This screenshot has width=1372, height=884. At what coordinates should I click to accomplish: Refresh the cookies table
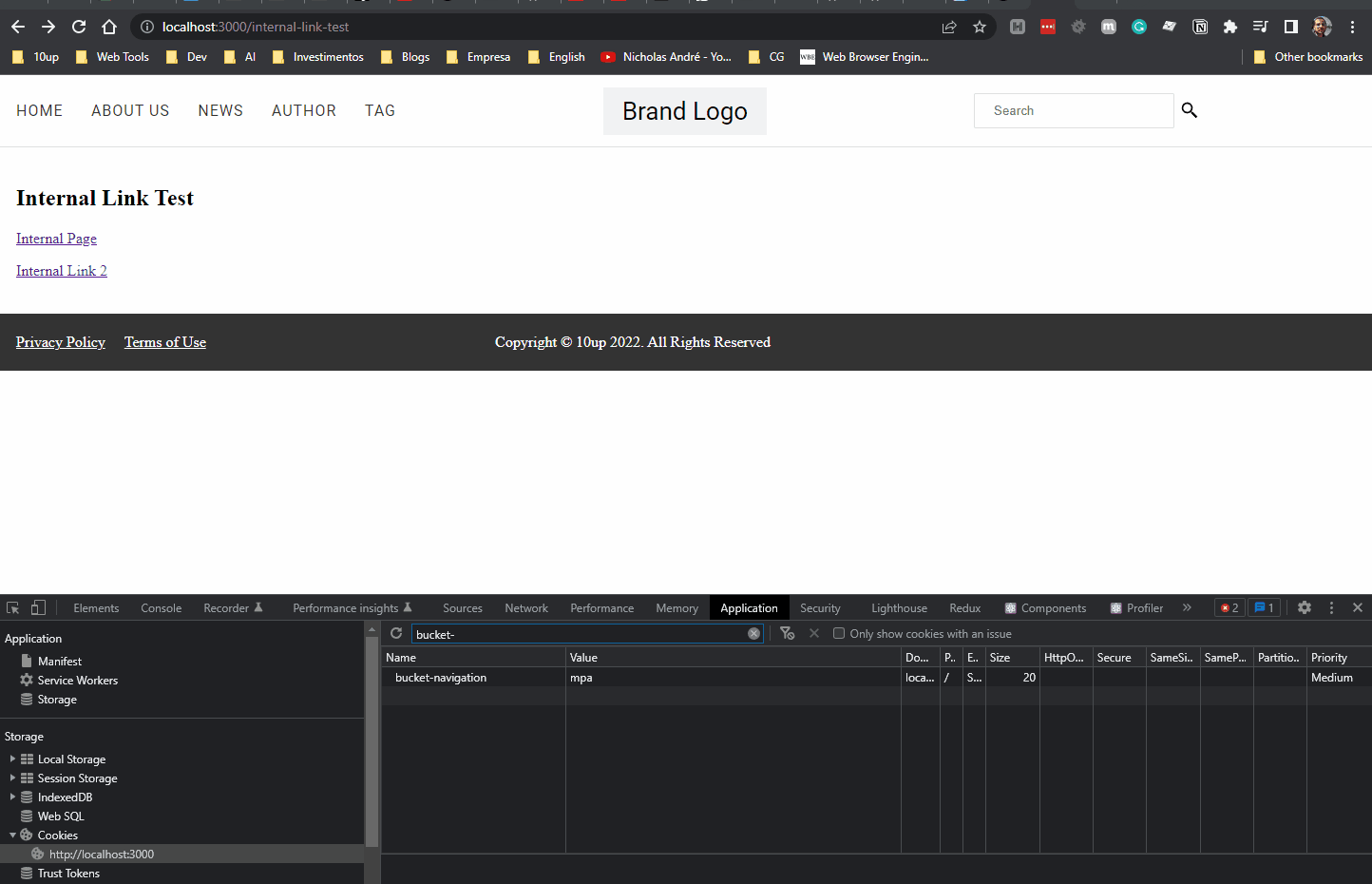point(396,633)
